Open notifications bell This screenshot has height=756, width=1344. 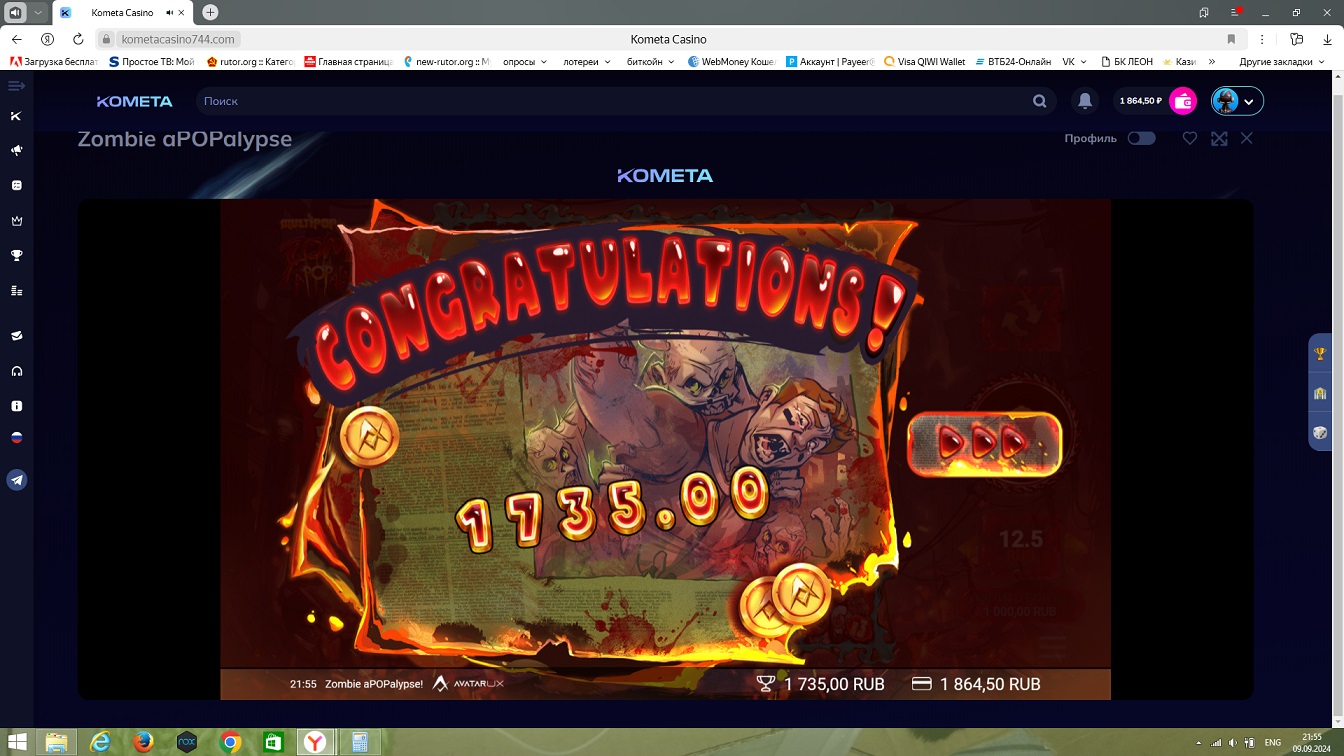pyautogui.click(x=1085, y=101)
